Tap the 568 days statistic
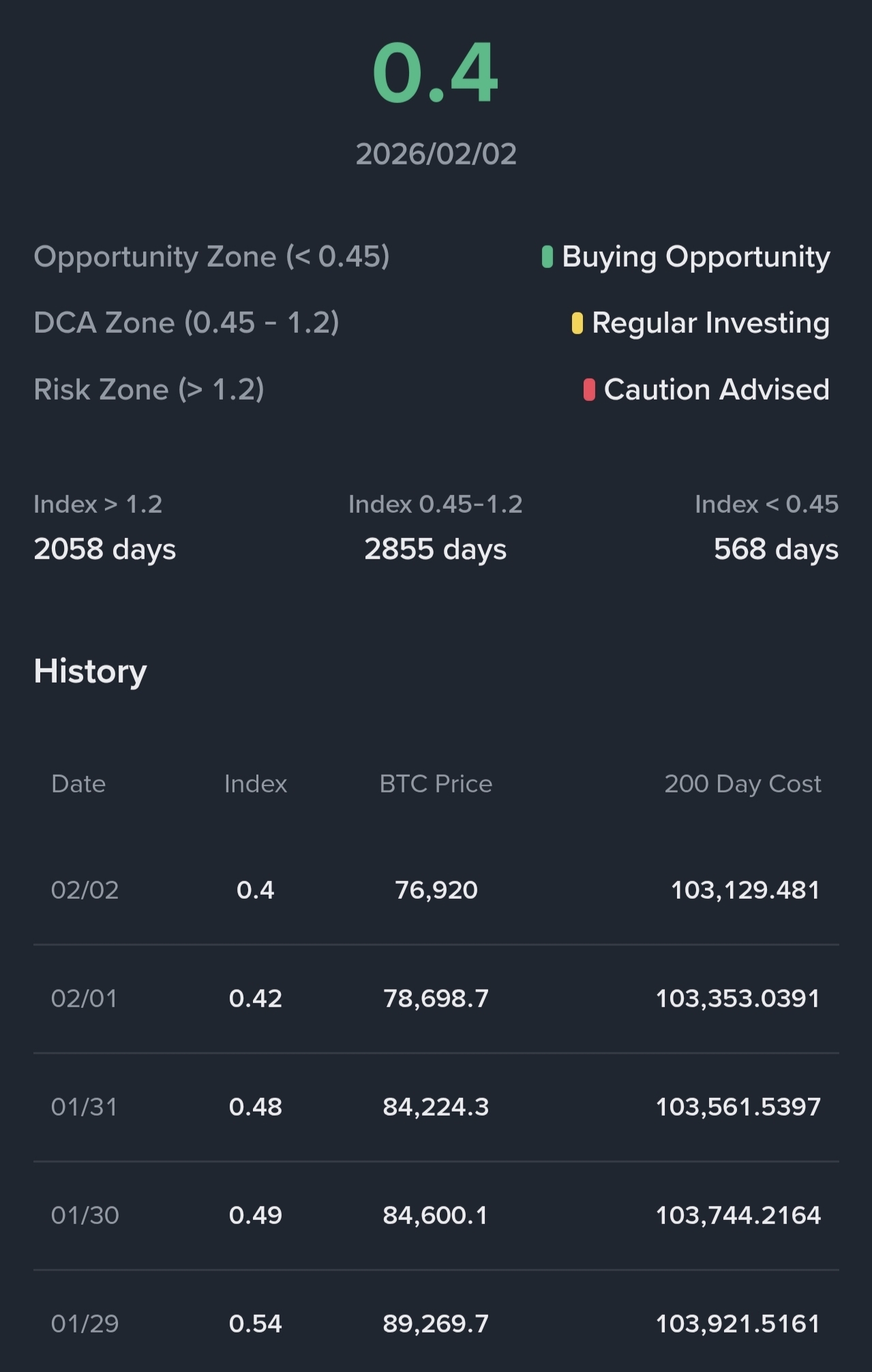 [x=776, y=549]
